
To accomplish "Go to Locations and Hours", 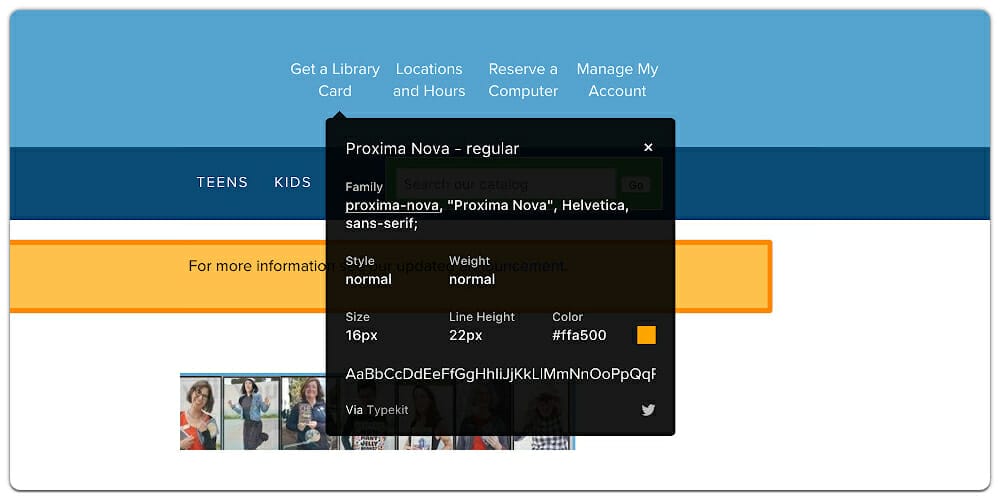I will [x=429, y=80].
